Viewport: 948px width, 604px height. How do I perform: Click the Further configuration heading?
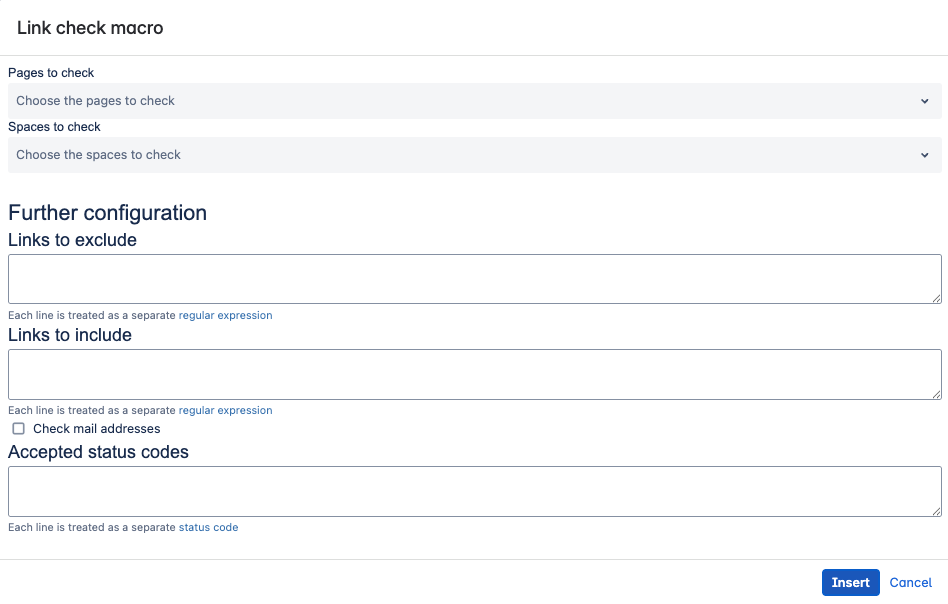click(107, 212)
